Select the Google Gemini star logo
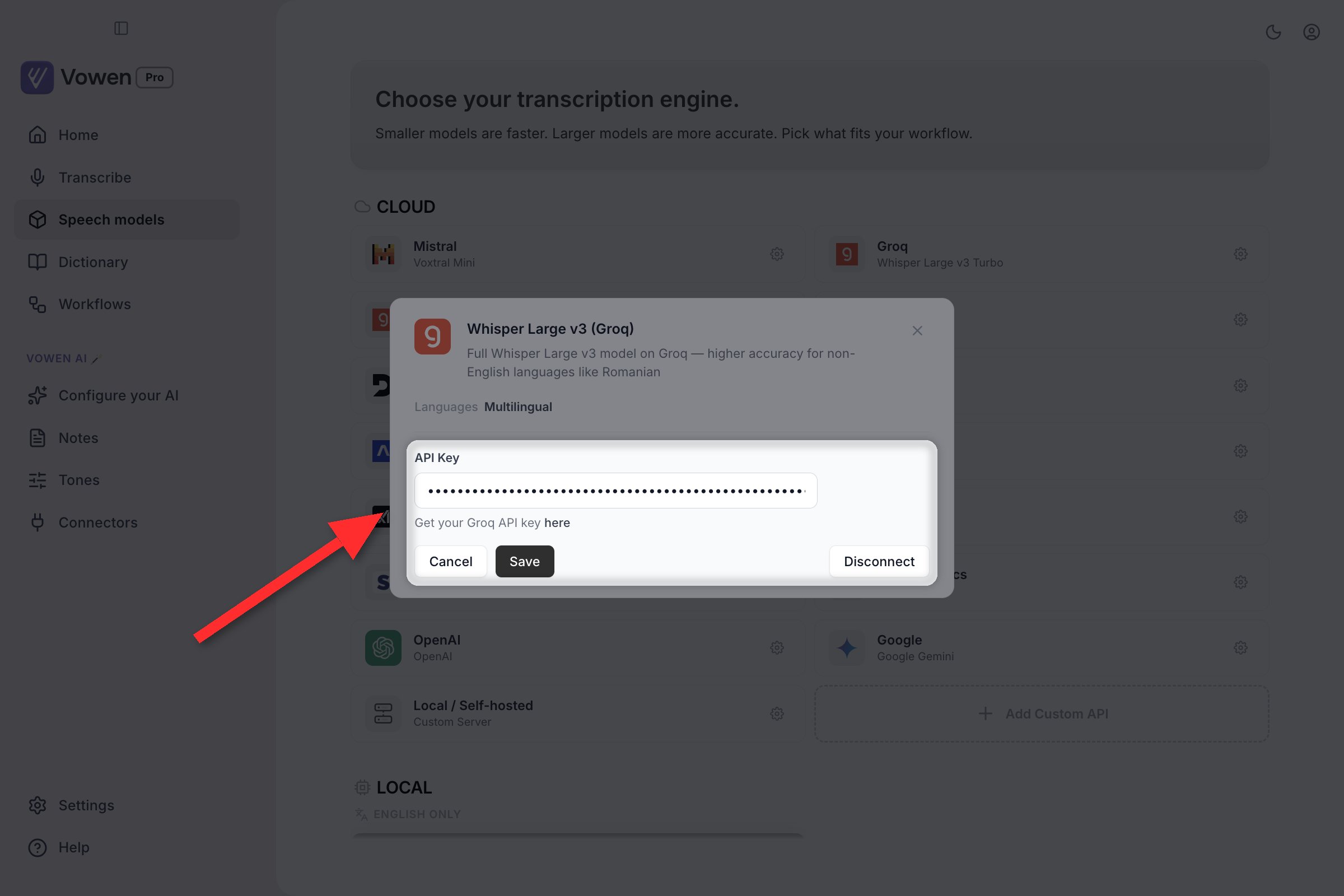1344x896 pixels. click(847, 647)
